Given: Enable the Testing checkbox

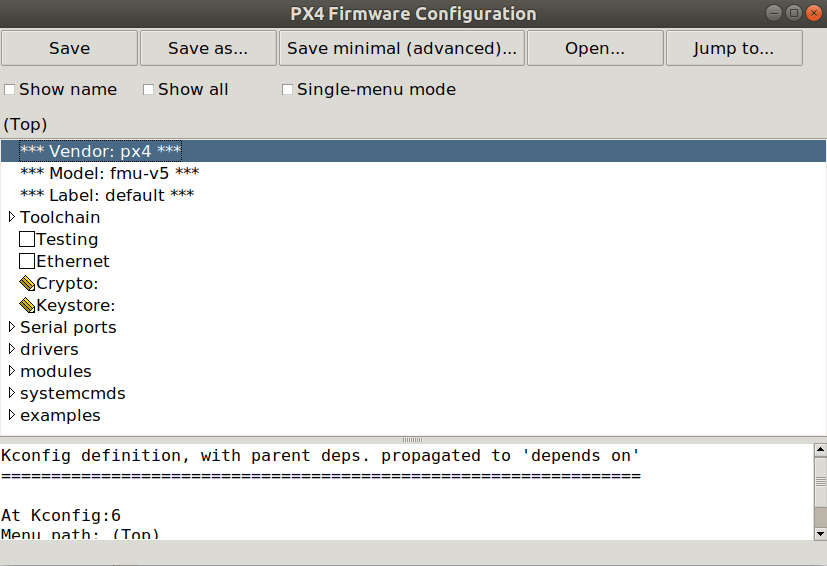Looking at the screenshot, I should tap(27, 240).
